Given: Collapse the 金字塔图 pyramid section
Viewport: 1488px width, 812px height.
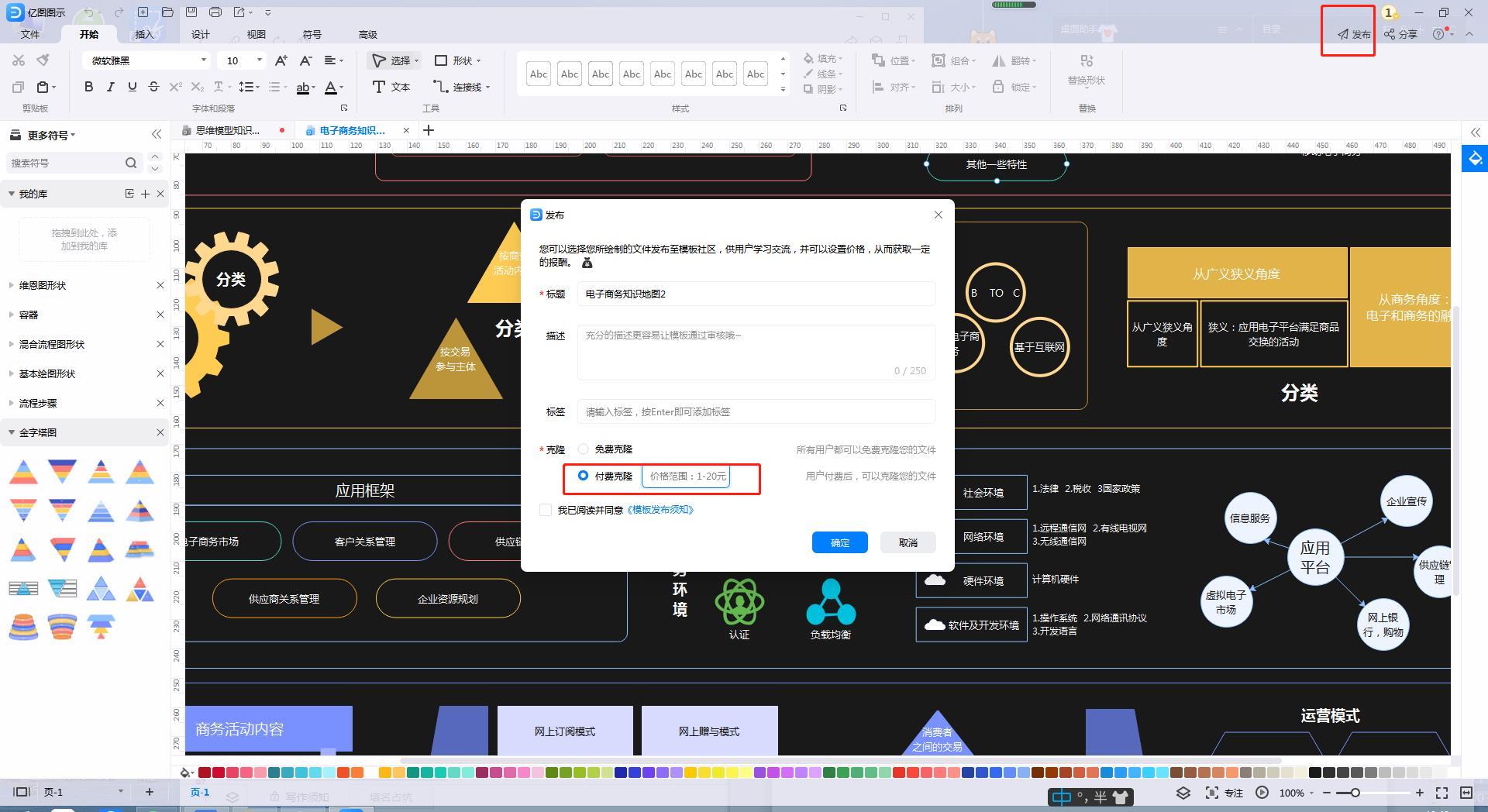Looking at the screenshot, I should click(12, 432).
